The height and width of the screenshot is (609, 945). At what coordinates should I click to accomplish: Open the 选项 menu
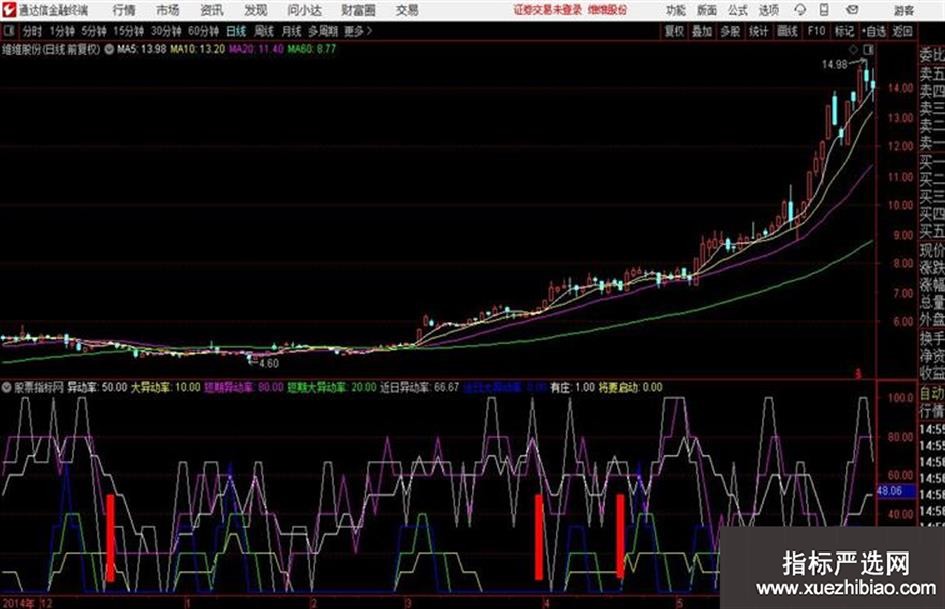point(768,10)
